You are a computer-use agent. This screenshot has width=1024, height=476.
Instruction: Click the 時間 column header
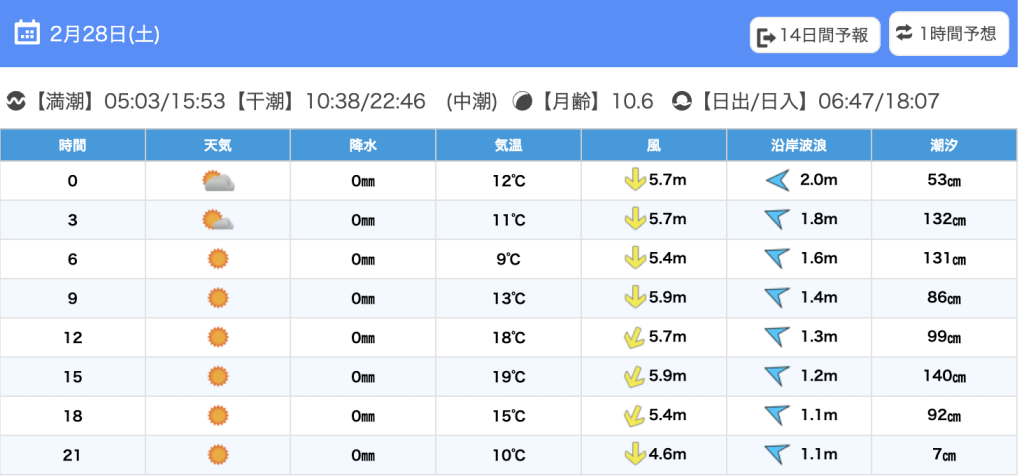click(x=72, y=145)
